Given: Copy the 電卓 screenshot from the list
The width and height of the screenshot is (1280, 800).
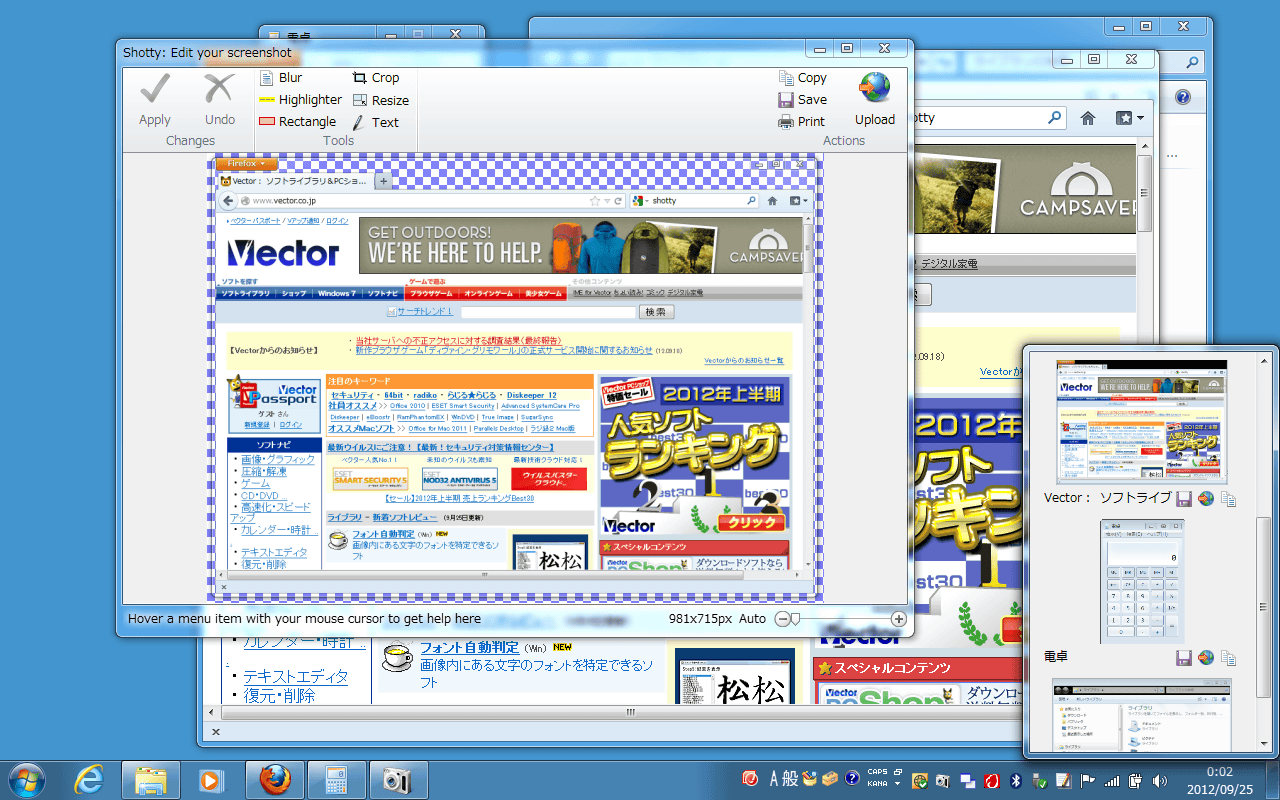Looking at the screenshot, I should (1229, 658).
